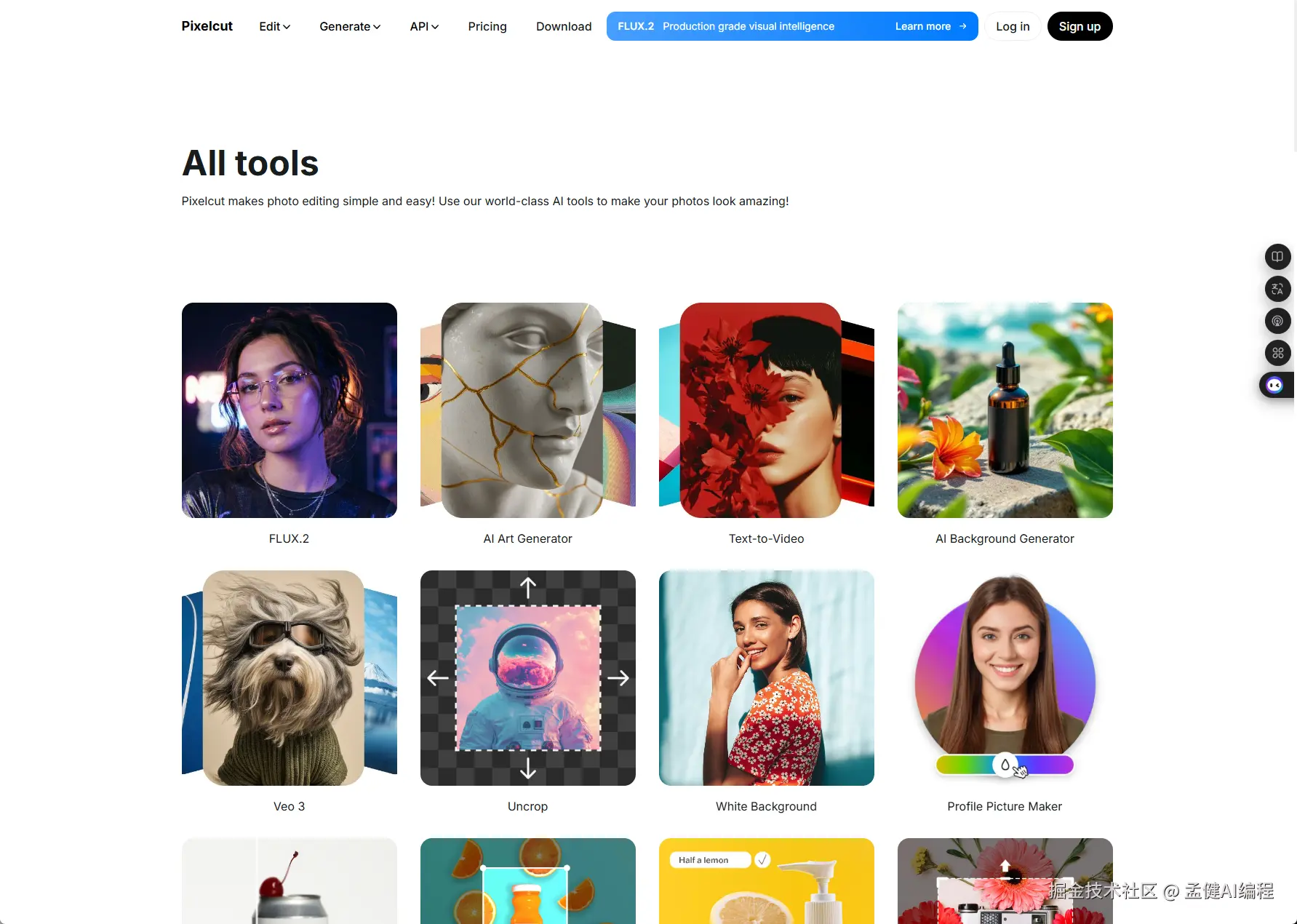
Task: Open the FLUX.2 woman with glasses thumbnail
Action: [x=290, y=410]
